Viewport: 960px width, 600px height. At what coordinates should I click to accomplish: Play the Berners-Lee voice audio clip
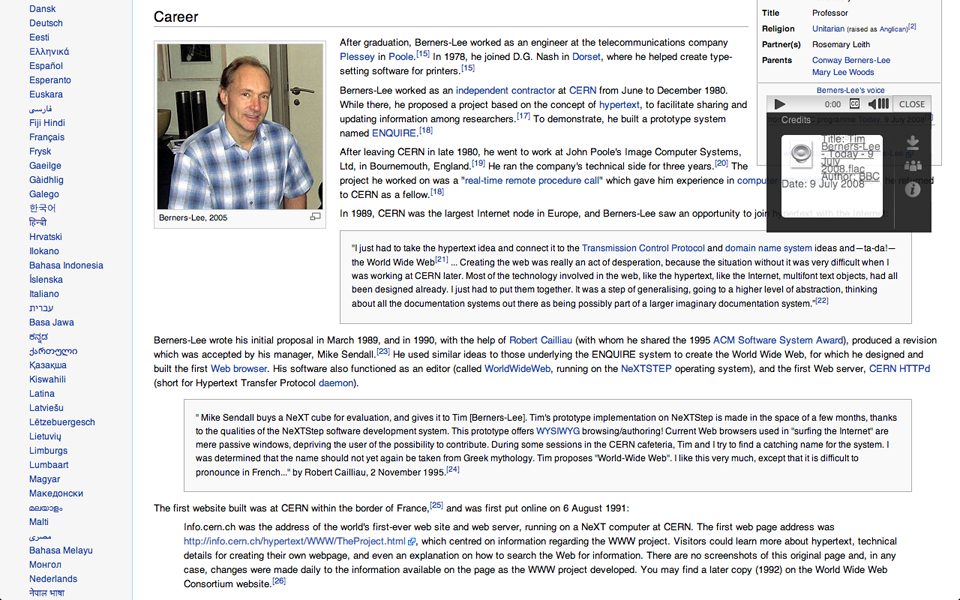pos(781,104)
